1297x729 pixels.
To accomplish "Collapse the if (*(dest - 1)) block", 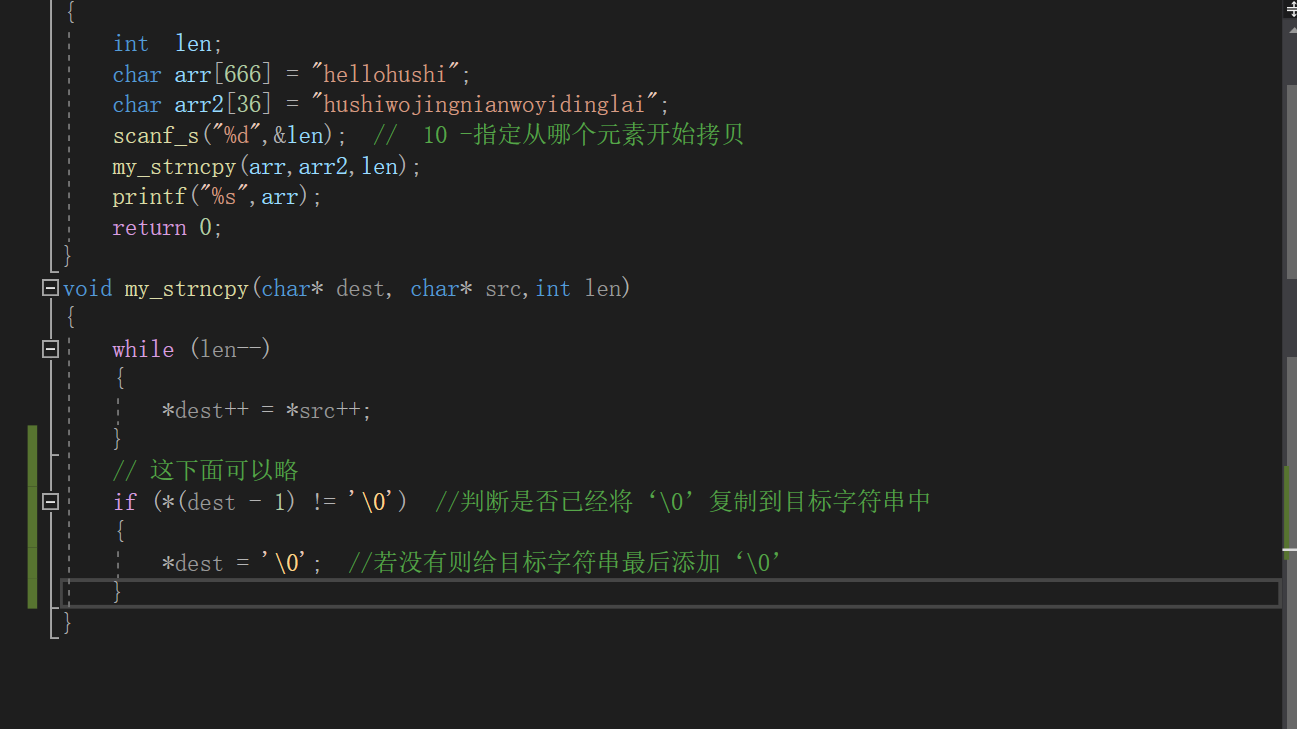I will click(x=50, y=502).
